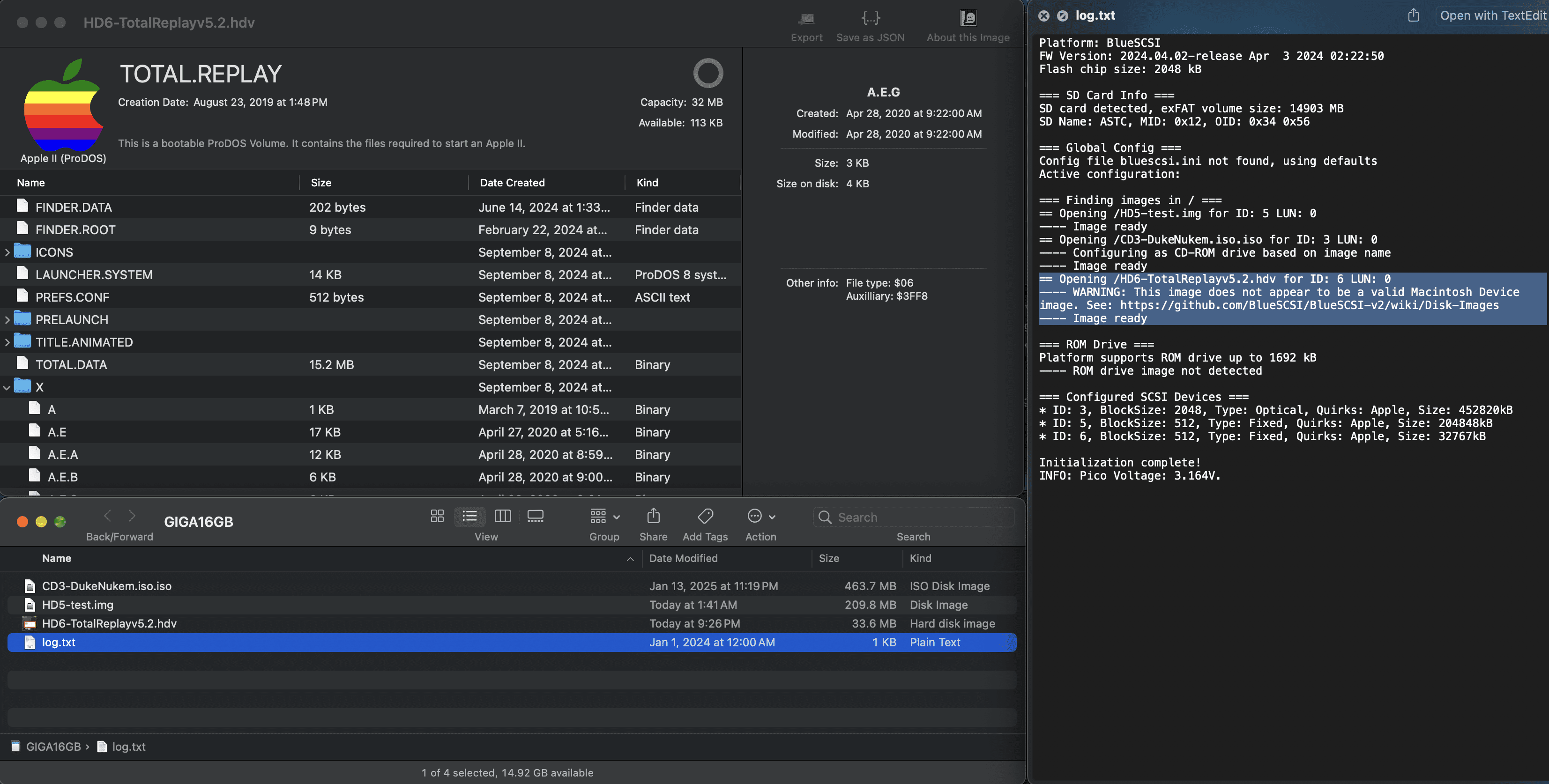Select the PREFS.CONF file row
The image size is (1549, 784).
tap(371, 297)
